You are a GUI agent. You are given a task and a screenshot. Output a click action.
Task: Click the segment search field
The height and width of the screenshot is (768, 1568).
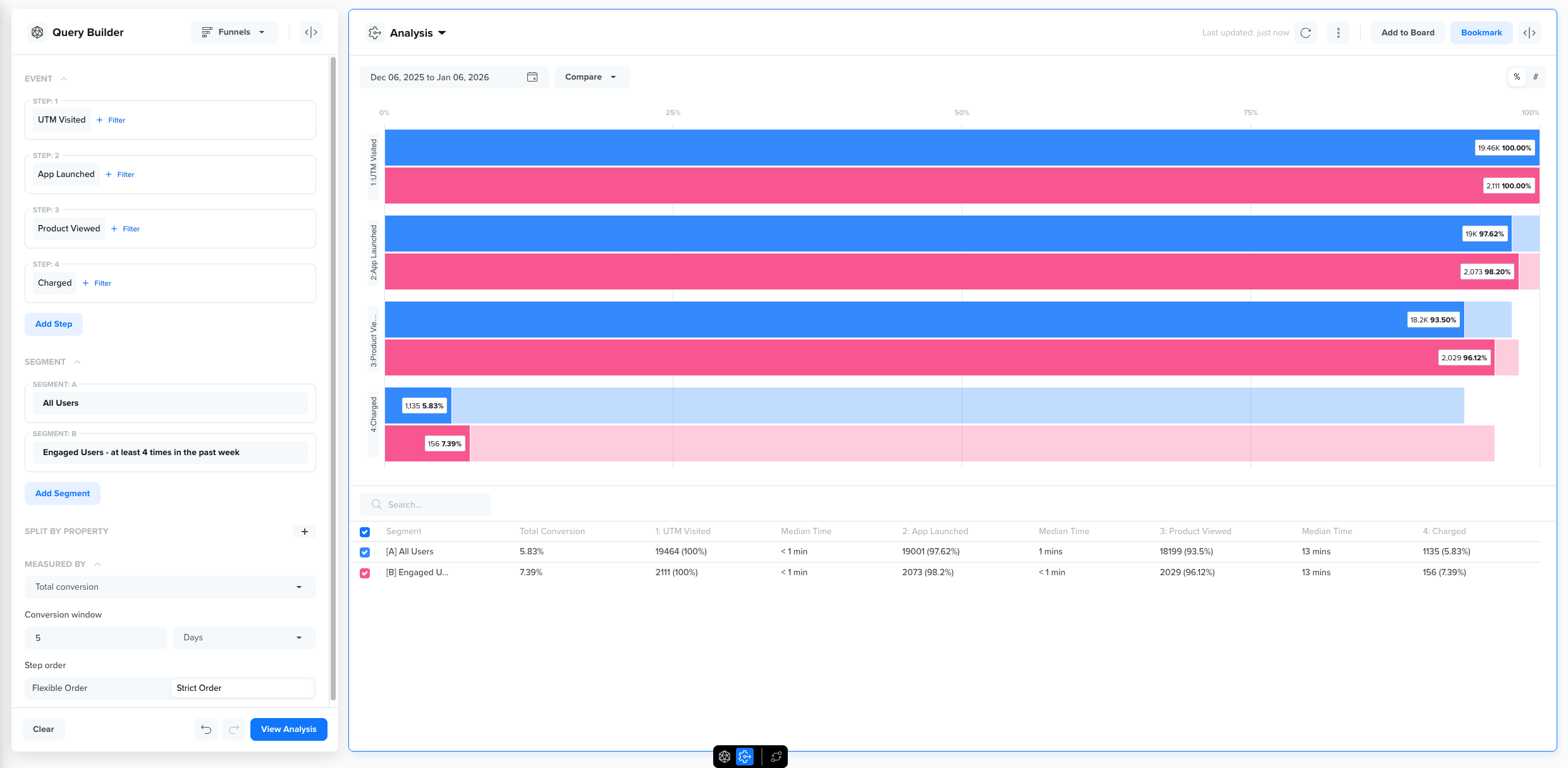426,504
